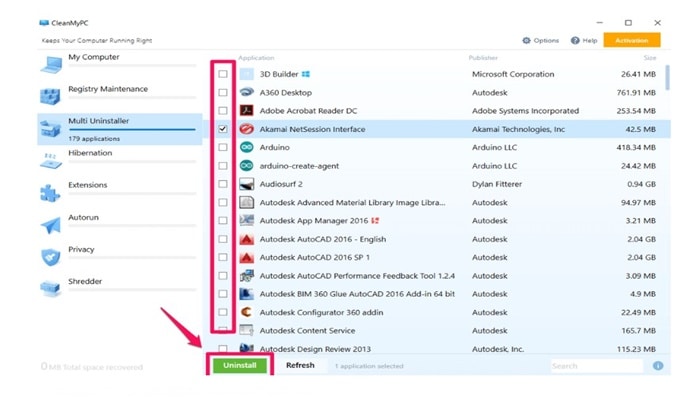Image resolution: width=700 pixels, height=400 pixels.
Task: Click the A360 Desktop app icon
Action: [246, 92]
